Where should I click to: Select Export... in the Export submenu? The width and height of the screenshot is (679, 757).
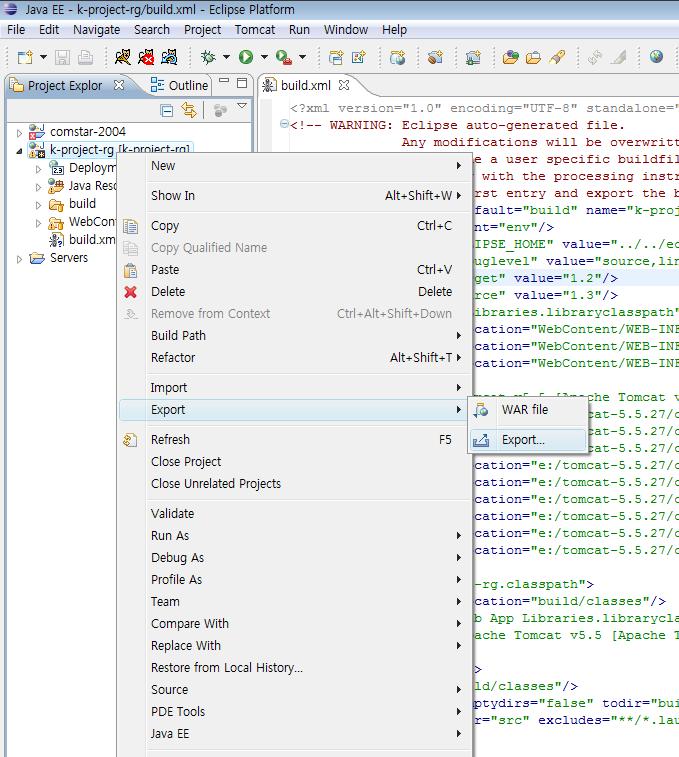click(528, 440)
